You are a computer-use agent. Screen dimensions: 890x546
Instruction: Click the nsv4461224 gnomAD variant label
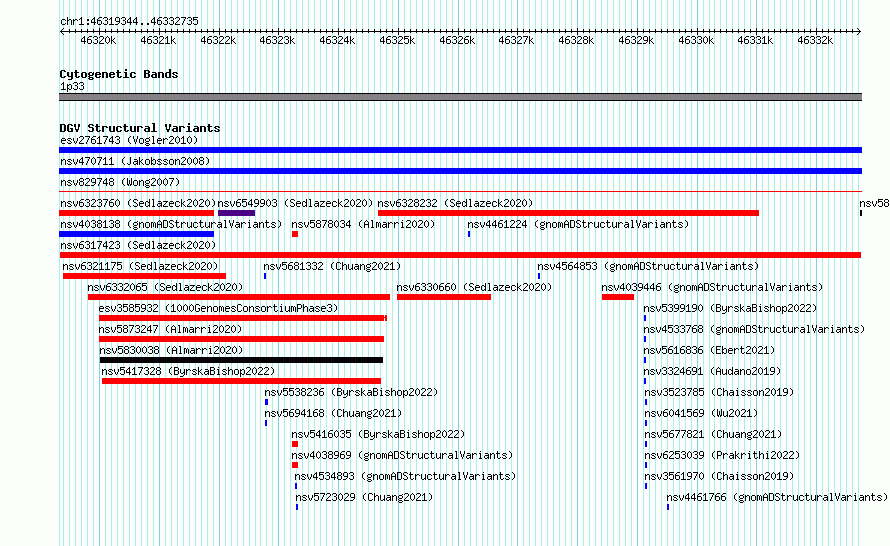(578, 224)
